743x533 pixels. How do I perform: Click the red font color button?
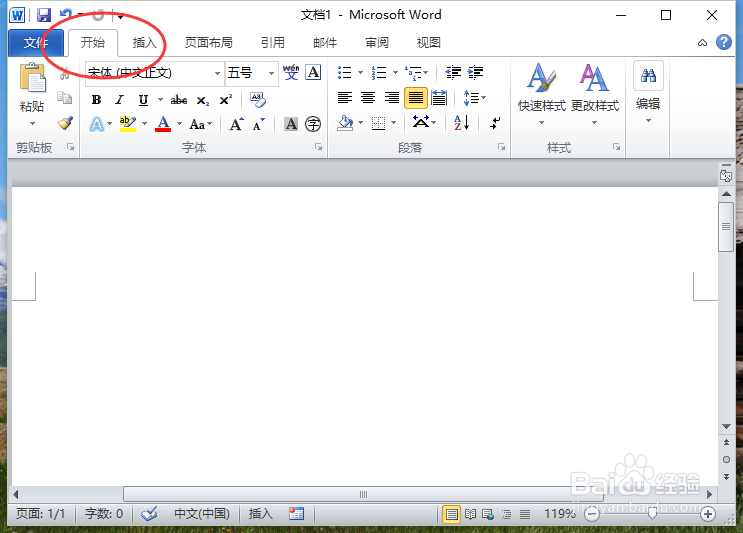pyautogui.click(x=163, y=124)
